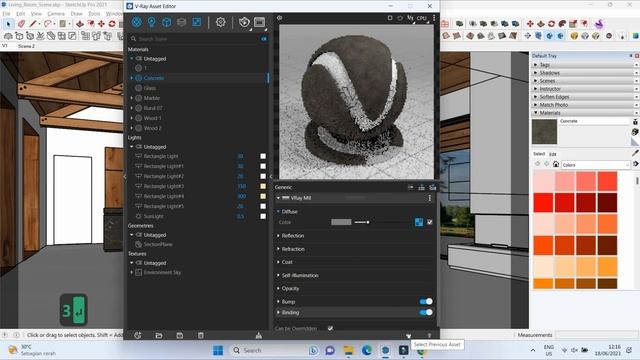Toggle enable box for Rectangle Light
The height and width of the screenshot is (360, 640).
(x=263, y=156)
